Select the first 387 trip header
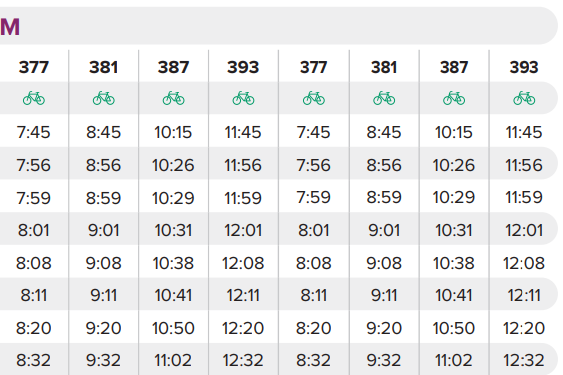563x375 pixels. [173, 67]
